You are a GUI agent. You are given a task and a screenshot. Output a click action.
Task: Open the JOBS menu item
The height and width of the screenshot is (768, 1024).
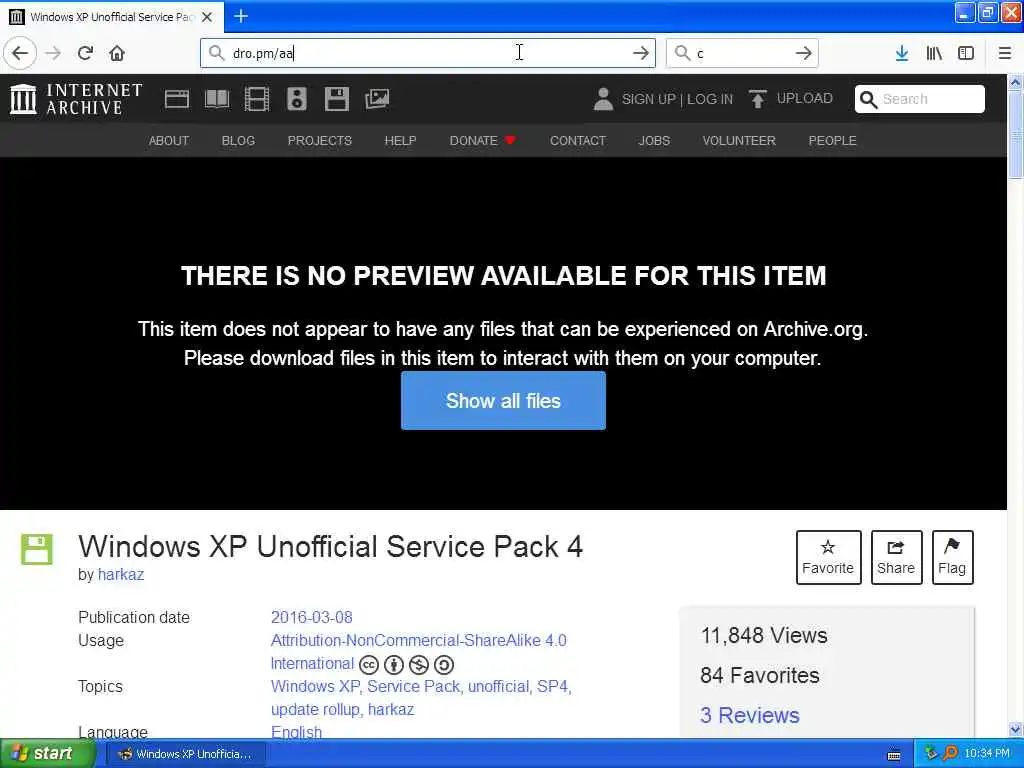654,140
